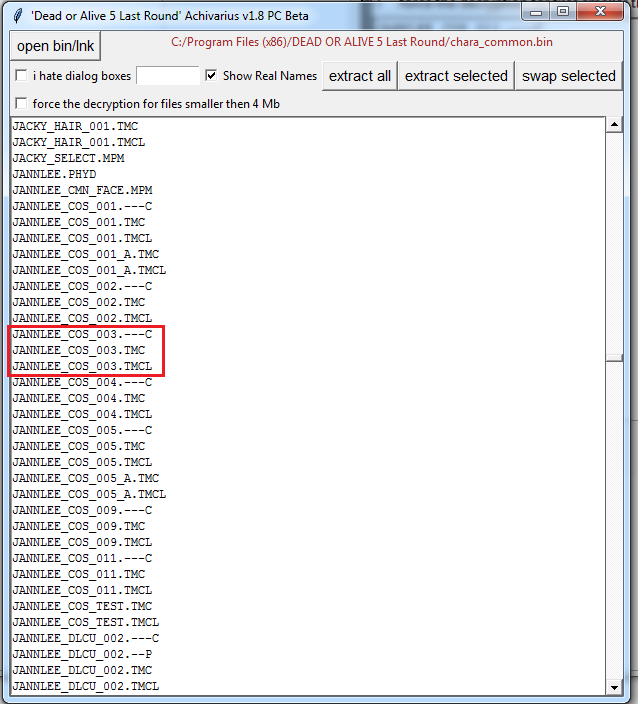Viewport: 638px width, 704px height.
Task: Select JANNLEE_COS_001.TMC entry
Action: (x=79, y=222)
